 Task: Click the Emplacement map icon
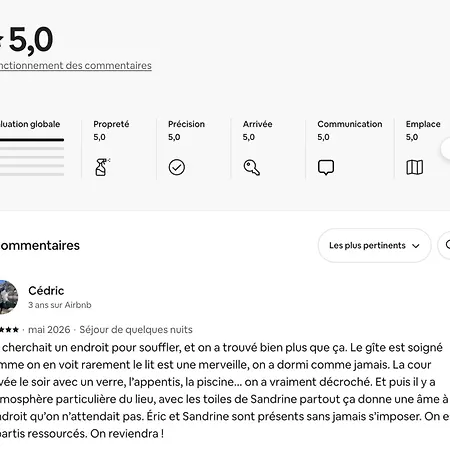point(415,167)
